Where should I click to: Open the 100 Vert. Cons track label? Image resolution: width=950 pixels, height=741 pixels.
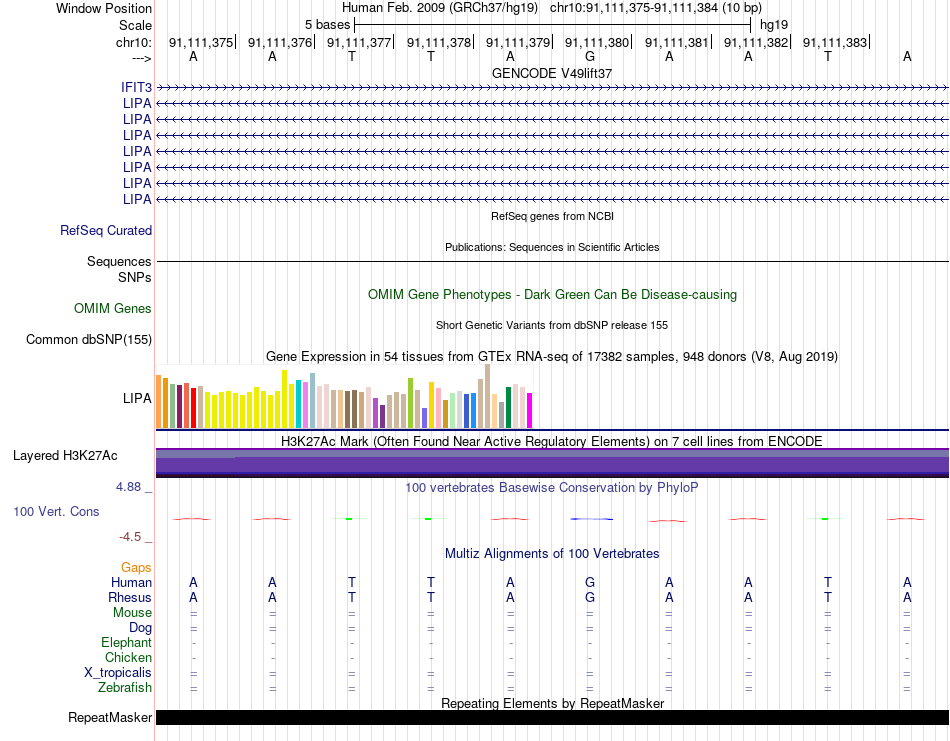(x=56, y=511)
